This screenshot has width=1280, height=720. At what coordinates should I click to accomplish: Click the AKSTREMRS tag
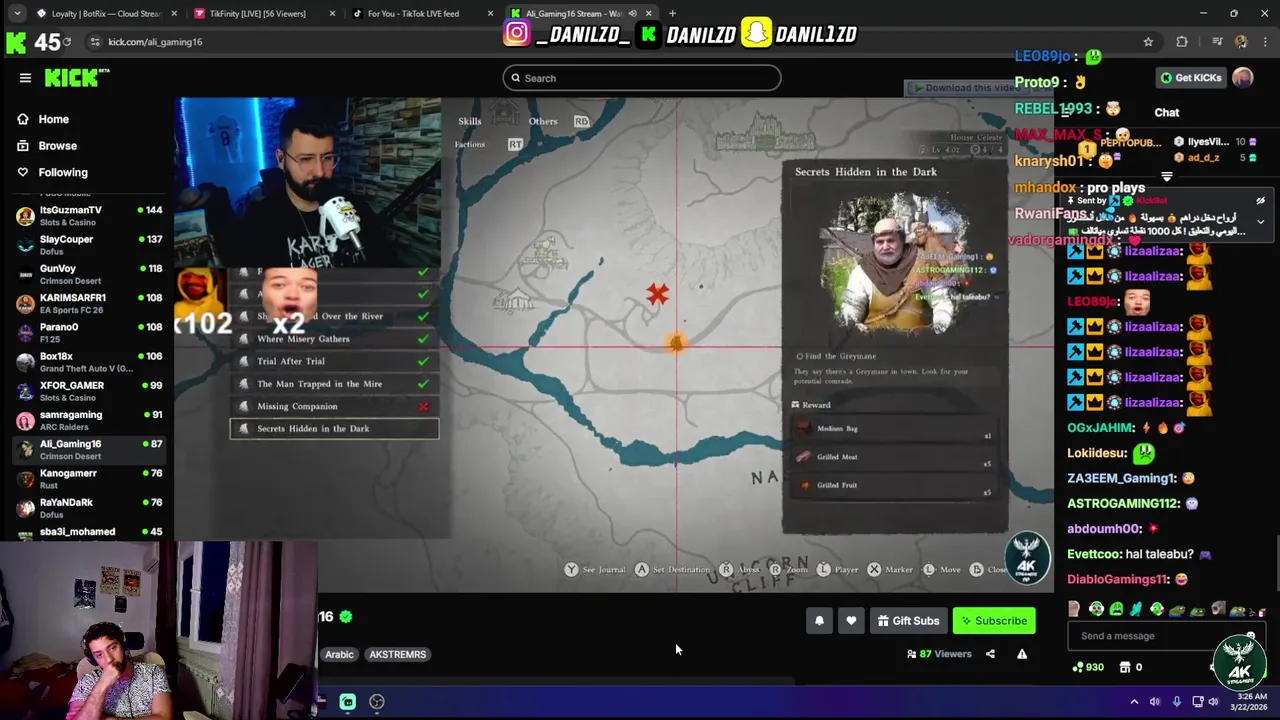point(397,654)
